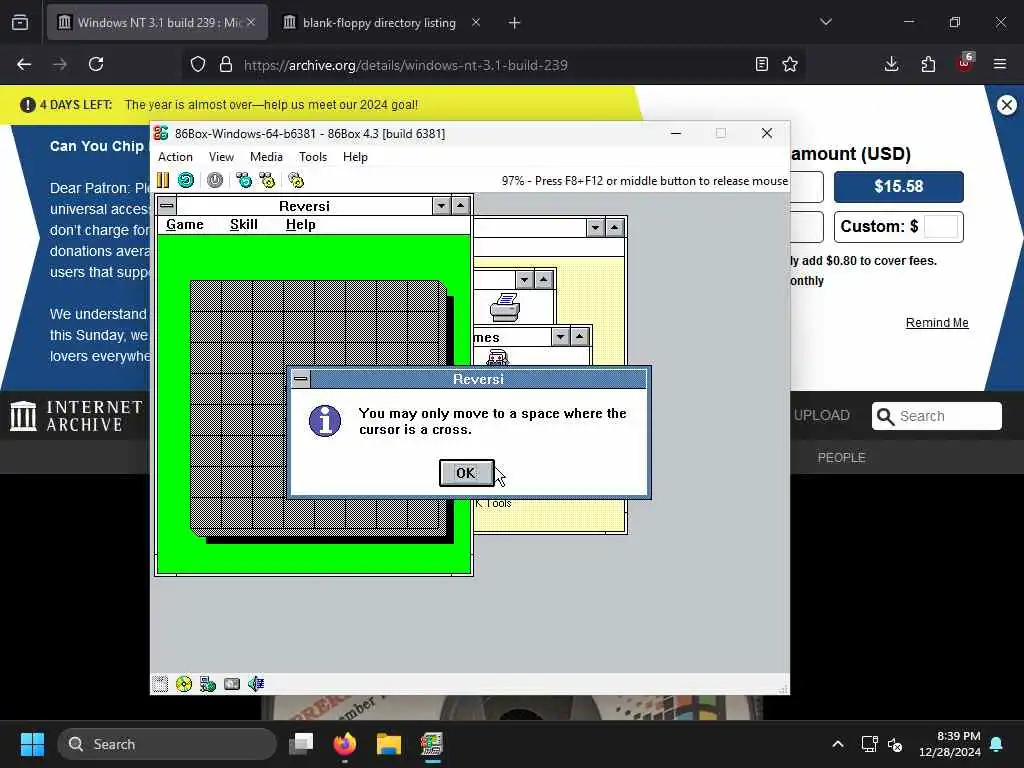Select the $15.58 donation amount
The height and width of the screenshot is (768, 1024).
(899, 187)
